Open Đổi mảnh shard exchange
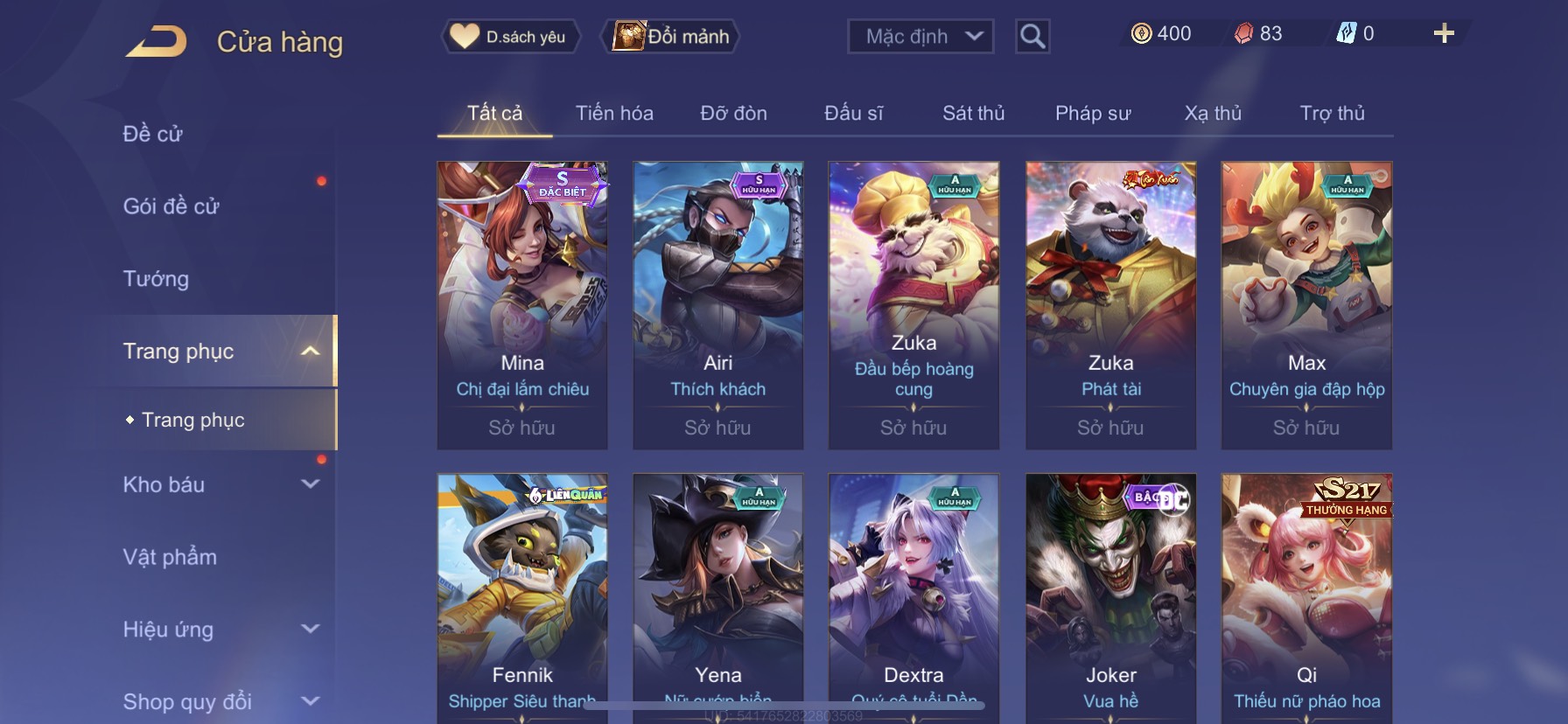 [671, 37]
